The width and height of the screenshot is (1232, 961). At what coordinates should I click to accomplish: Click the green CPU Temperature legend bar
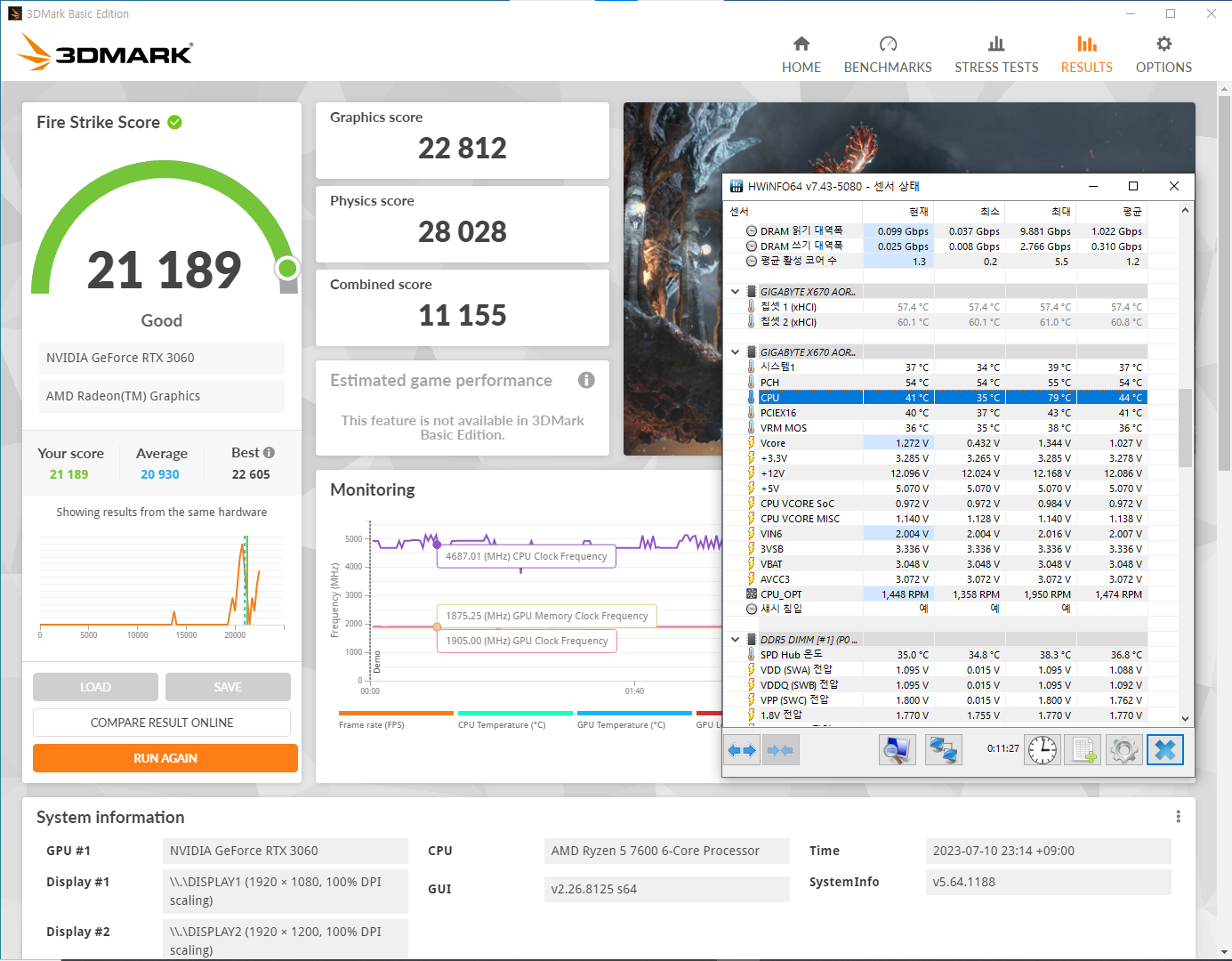coord(515,713)
